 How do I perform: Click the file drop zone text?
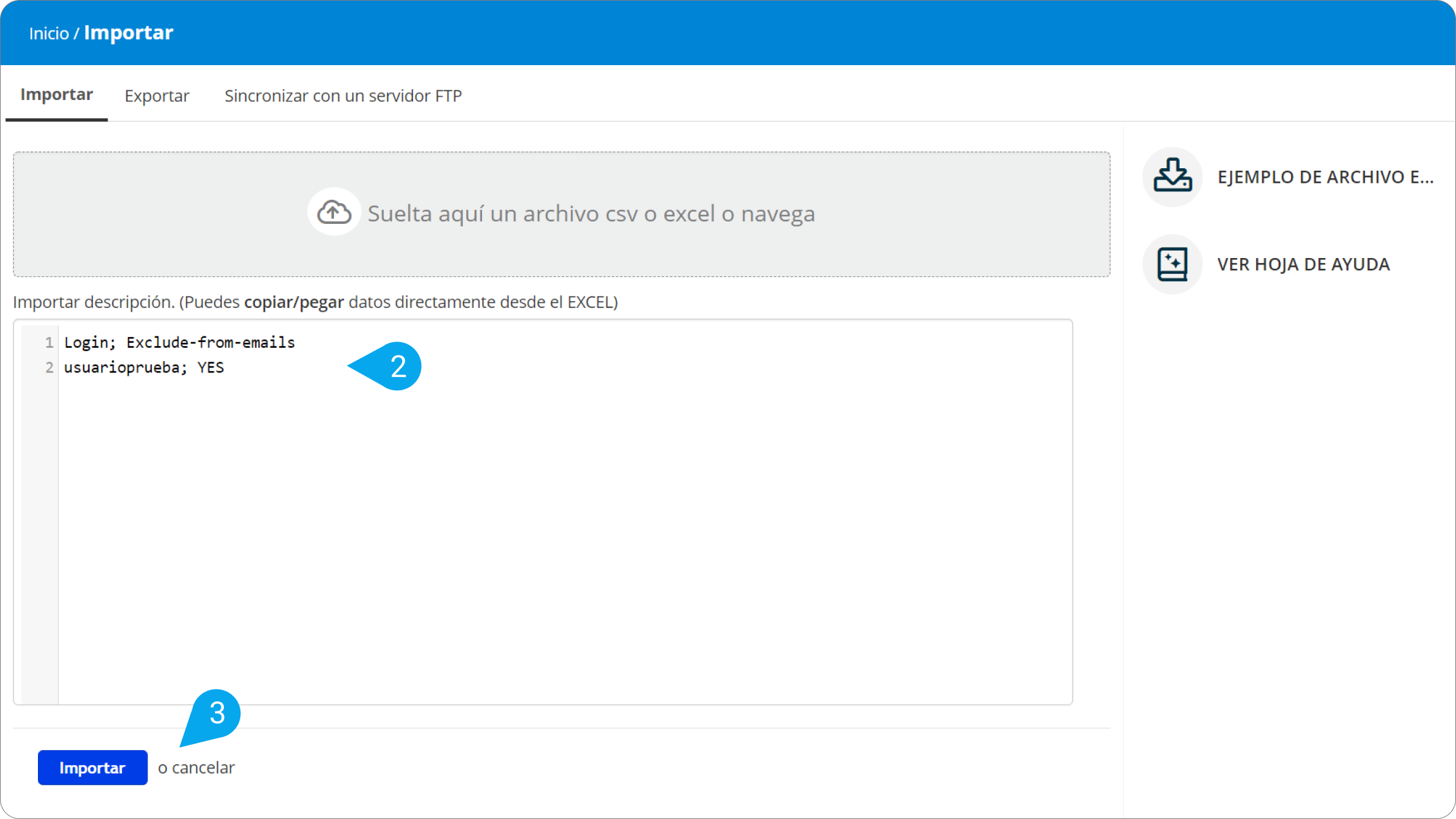click(x=591, y=214)
